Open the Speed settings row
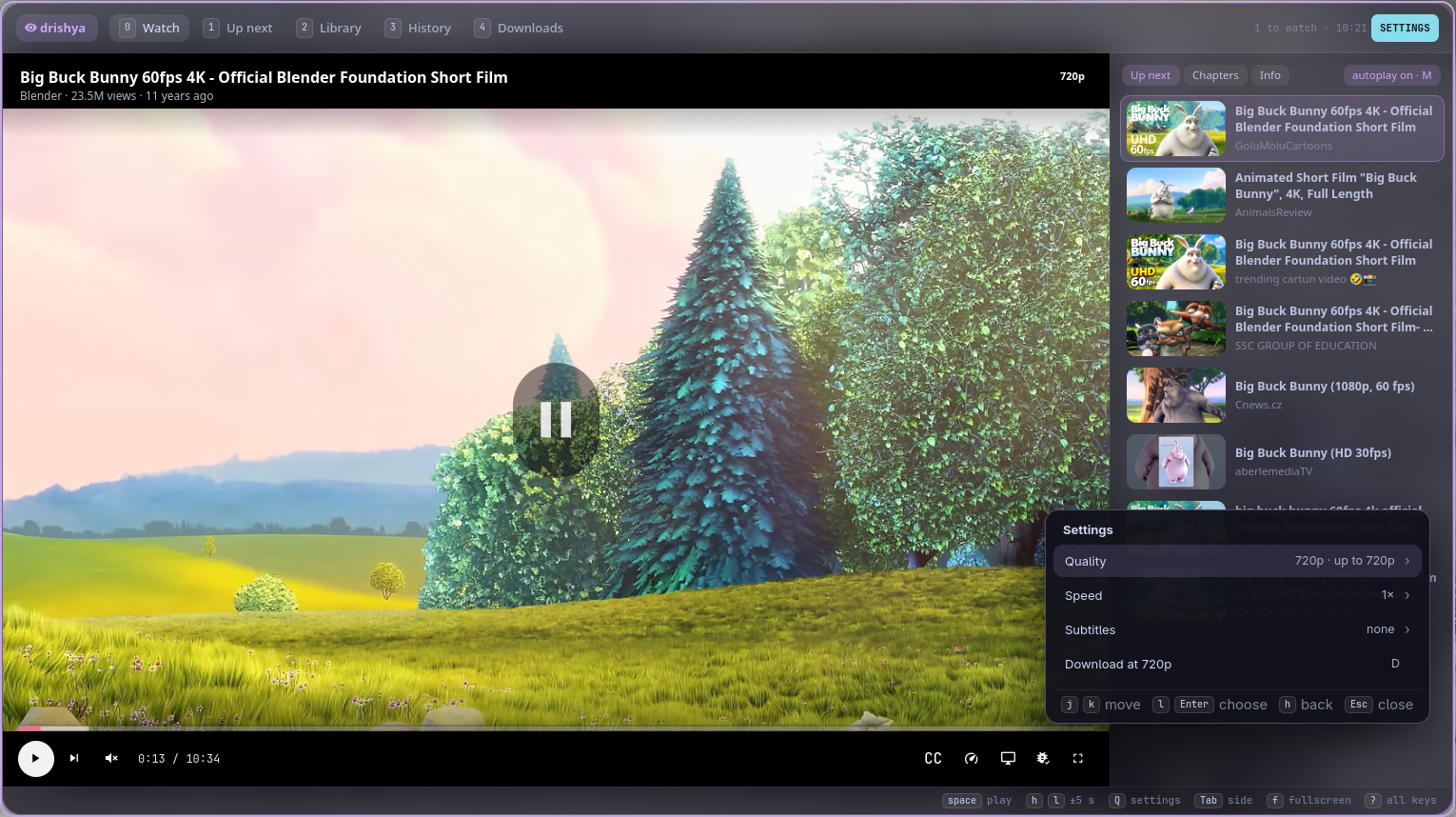The height and width of the screenshot is (817, 1456). pos(1237,595)
